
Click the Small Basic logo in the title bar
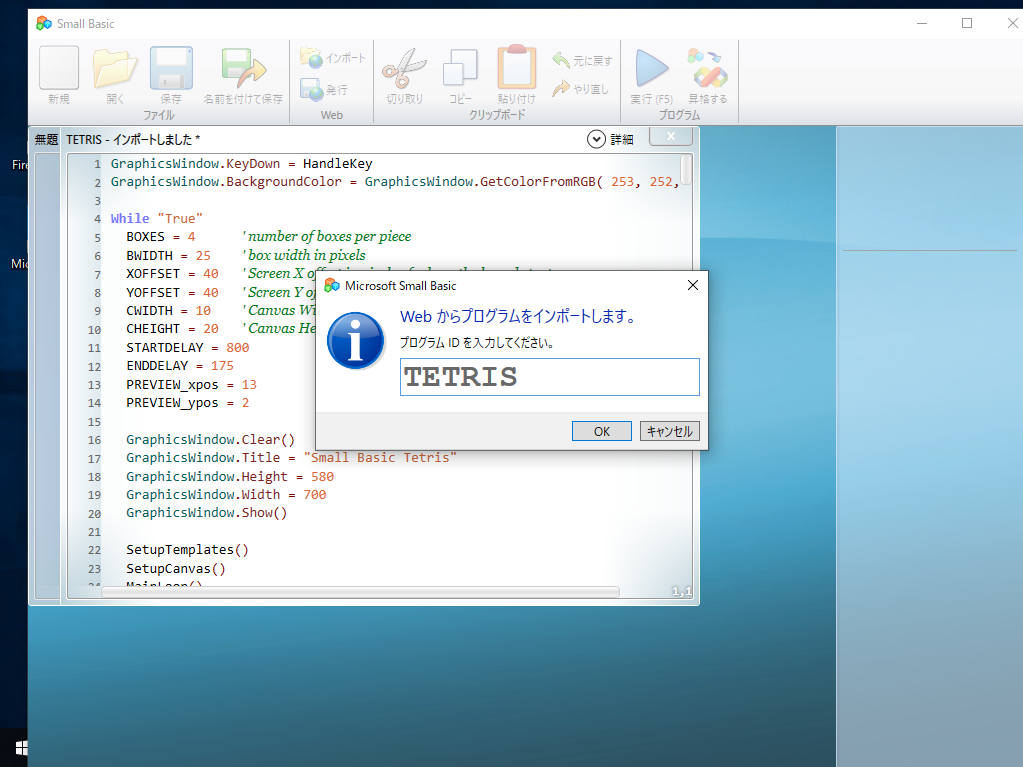pyautogui.click(x=44, y=23)
